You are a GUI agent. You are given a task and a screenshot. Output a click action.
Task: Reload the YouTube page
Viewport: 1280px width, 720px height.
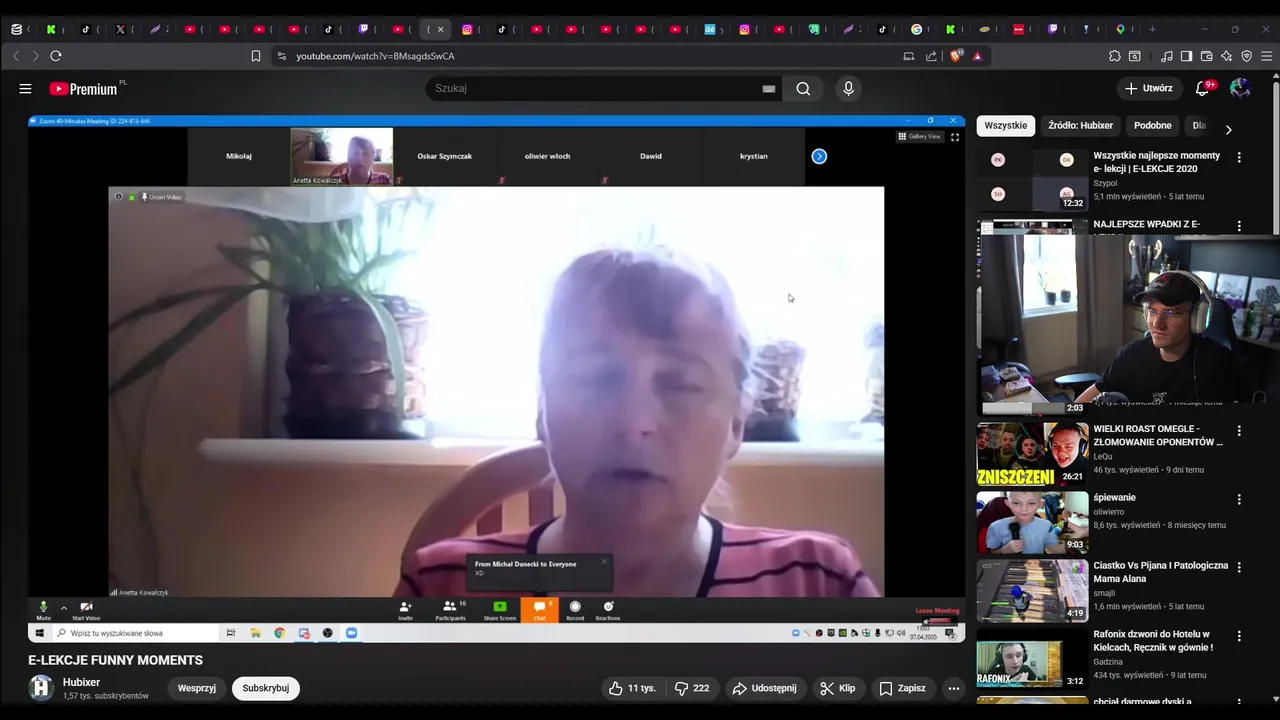click(x=56, y=56)
